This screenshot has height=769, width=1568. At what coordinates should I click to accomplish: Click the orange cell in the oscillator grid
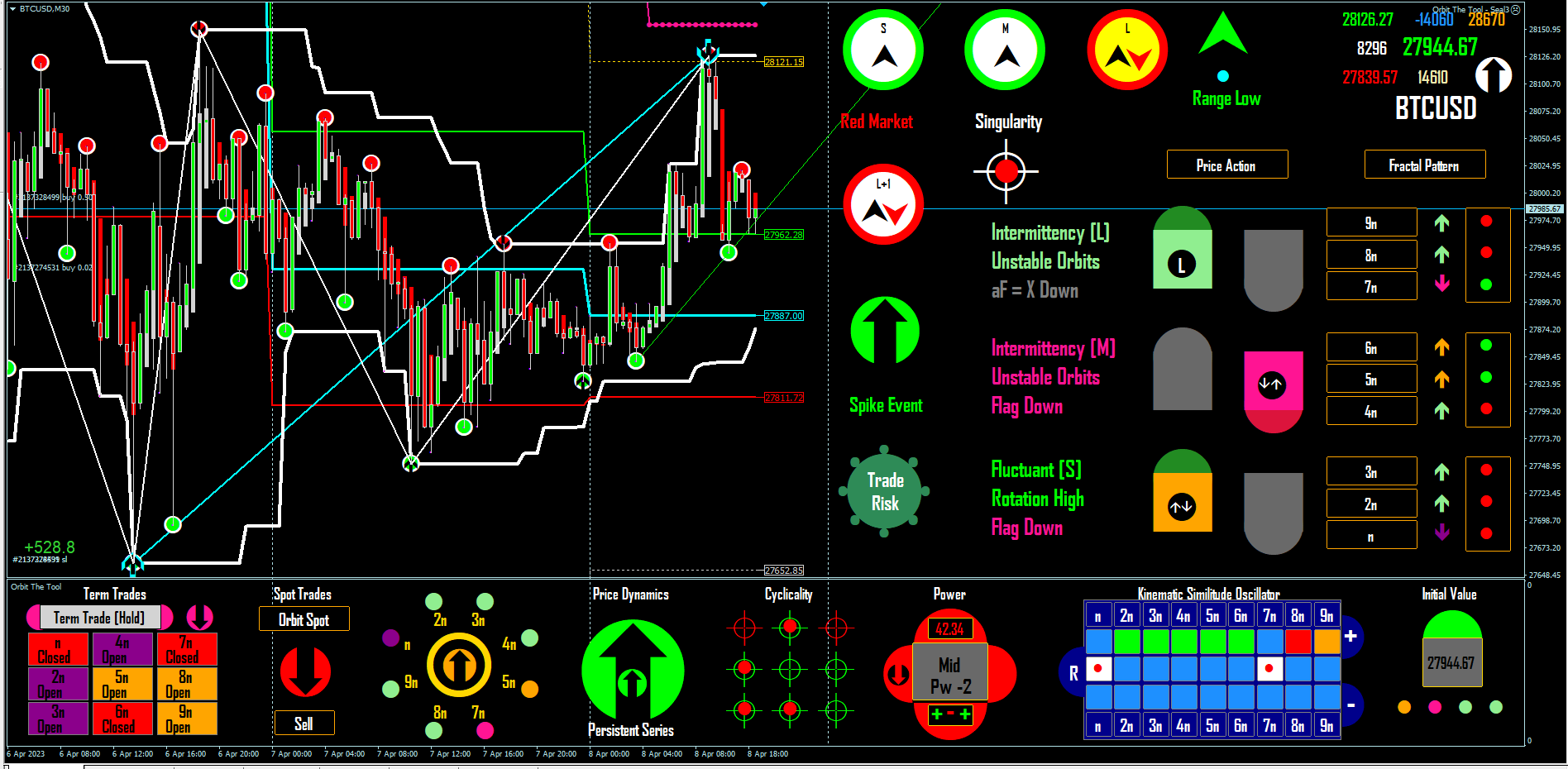tap(1327, 641)
